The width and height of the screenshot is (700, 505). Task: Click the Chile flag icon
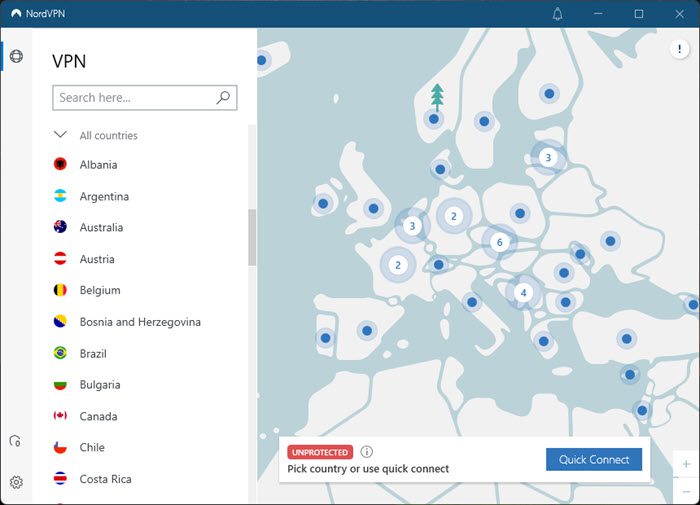point(60,447)
